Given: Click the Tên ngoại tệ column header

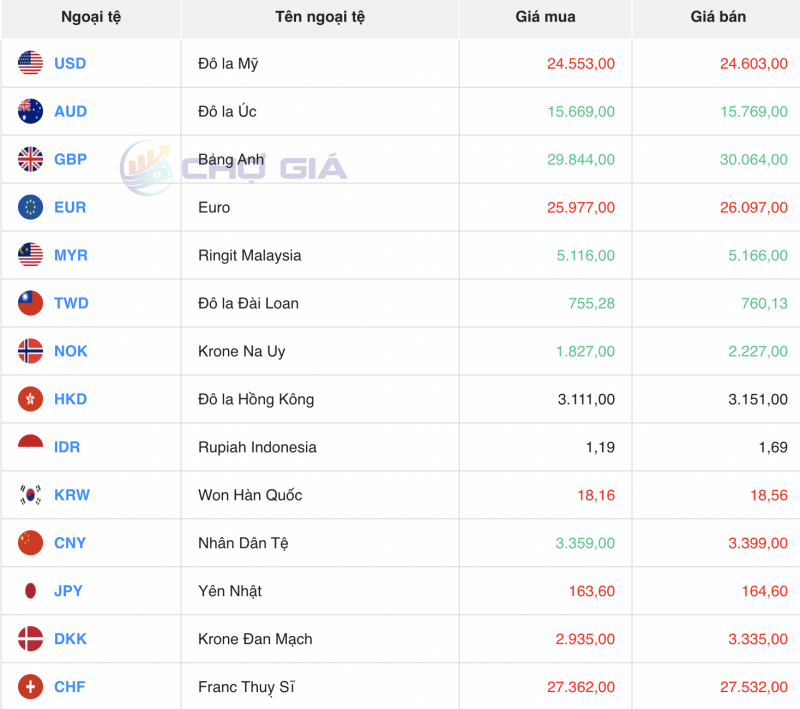Looking at the screenshot, I should coord(319,17).
